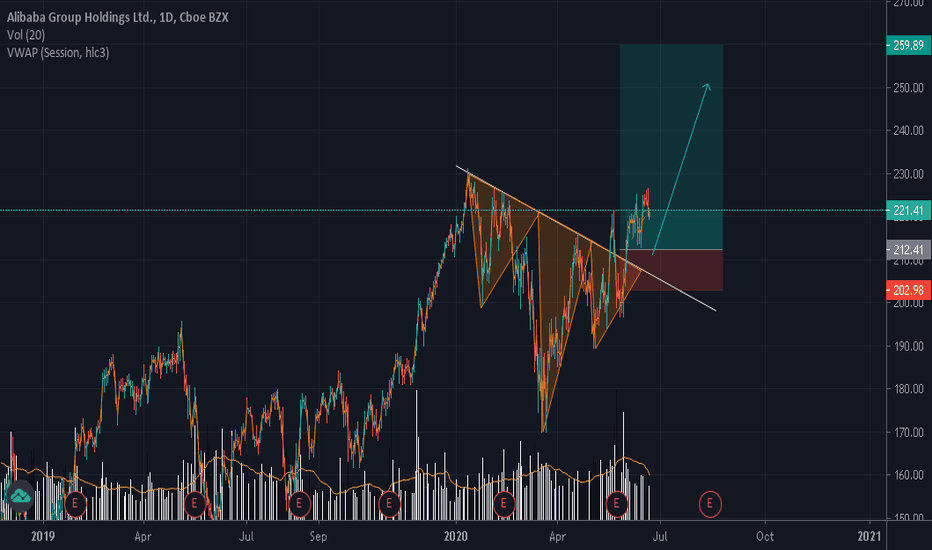Click the 240.00 price axis label
Image resolution: width=932 pixels, height=550 pixels.
908,131
